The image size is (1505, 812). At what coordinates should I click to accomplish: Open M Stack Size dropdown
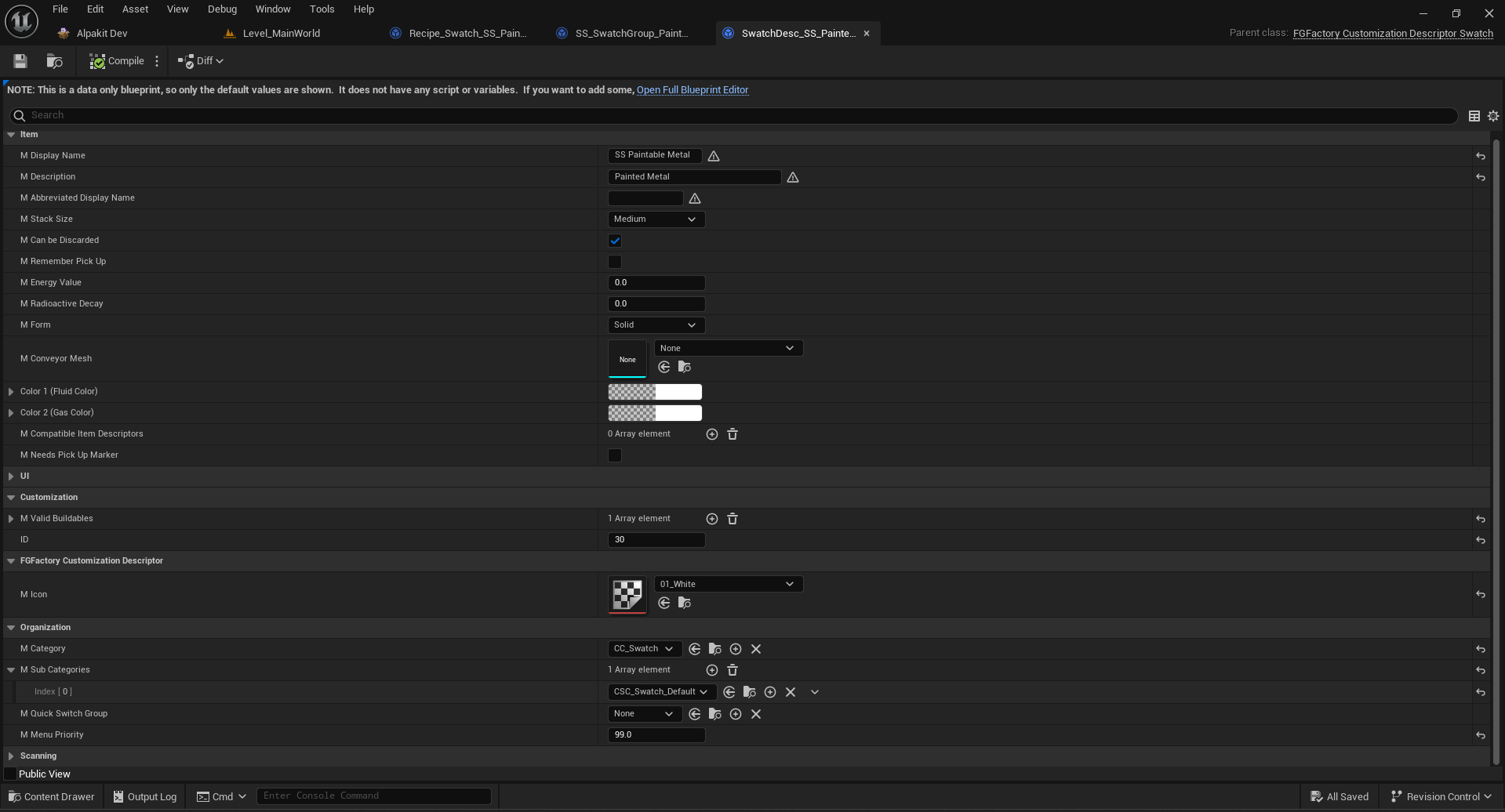point(656,219)
